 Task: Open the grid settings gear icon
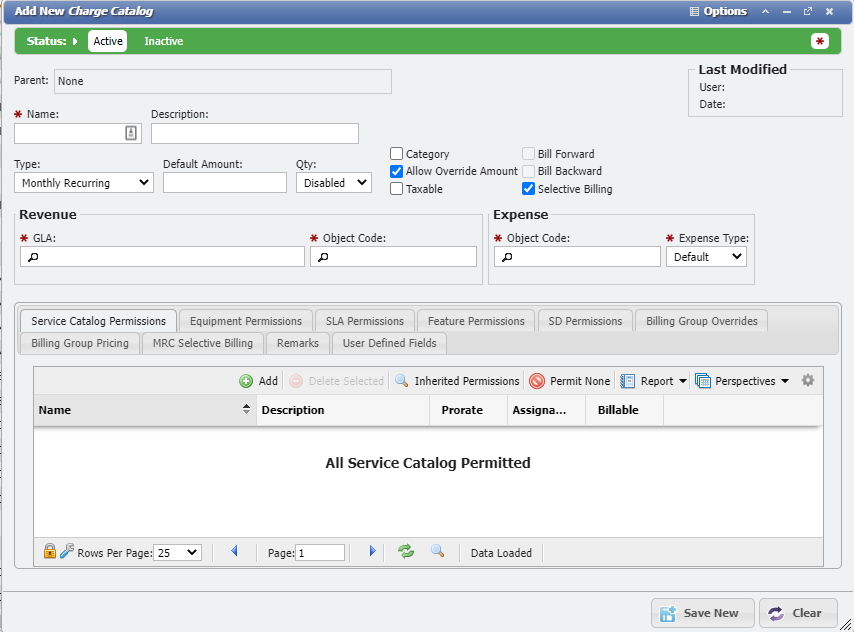coord(808,380)
